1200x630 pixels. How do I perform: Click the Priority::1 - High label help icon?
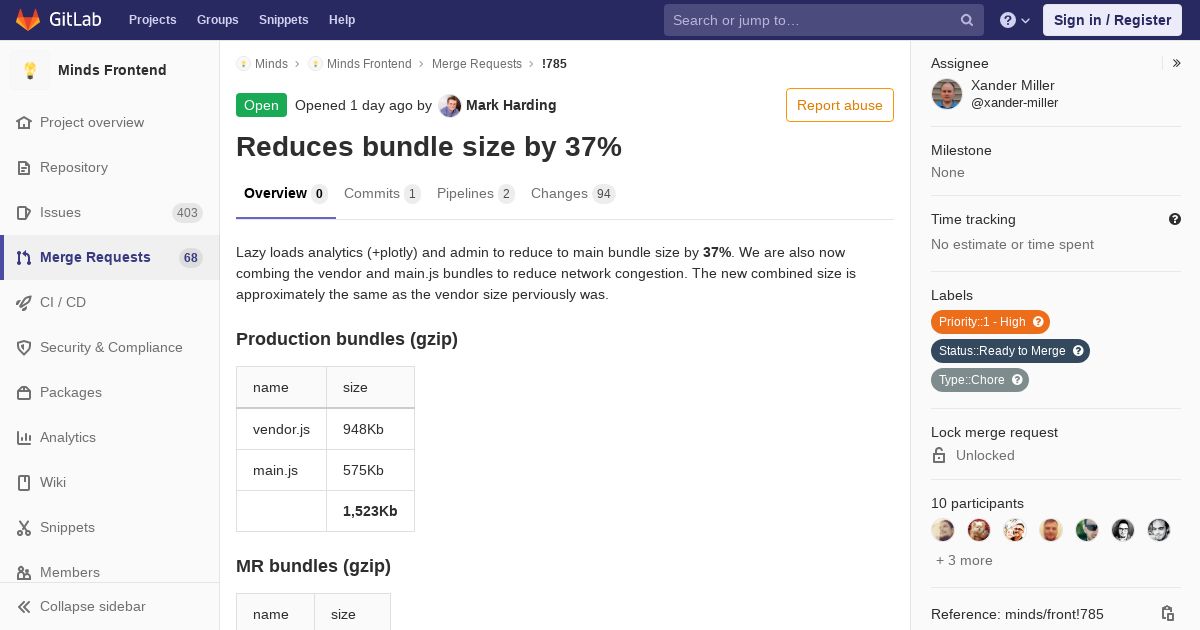click(x=1038, y=322)
